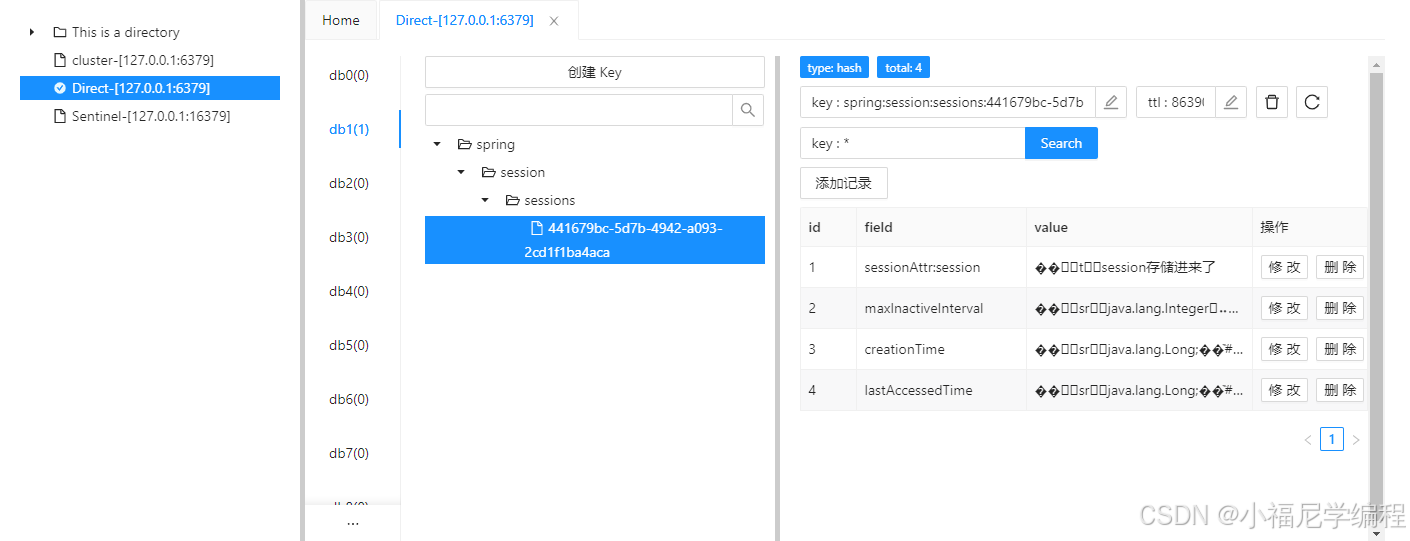1410x541 pixels.
Task: Select database db1(1)
Action: tap(350, 129)
